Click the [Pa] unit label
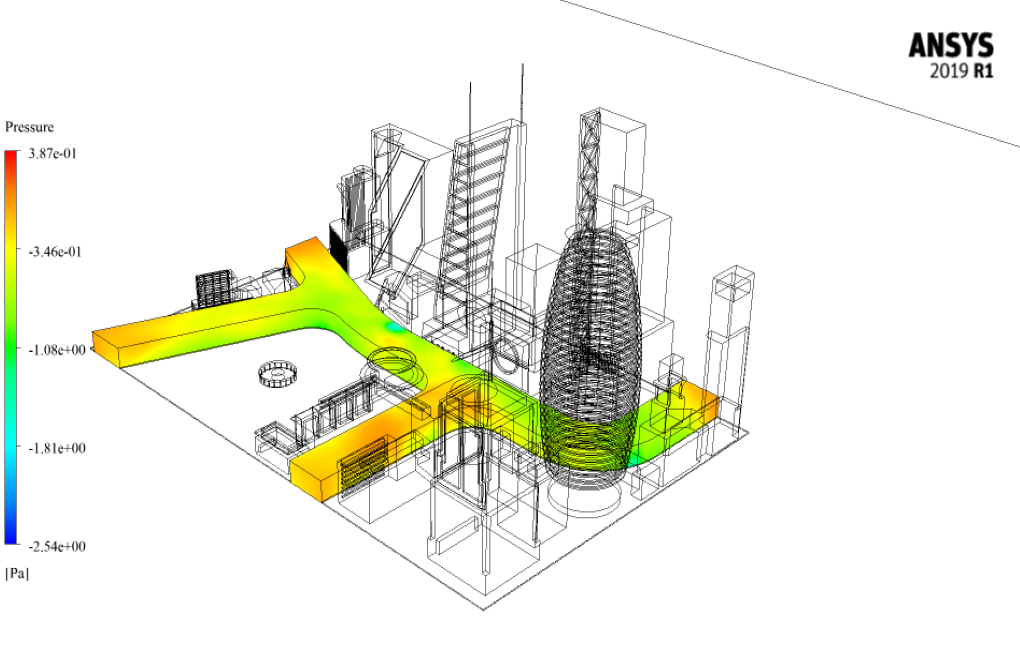The height and width of the screenshot is (664, 1020). click(x=17, y=573)
